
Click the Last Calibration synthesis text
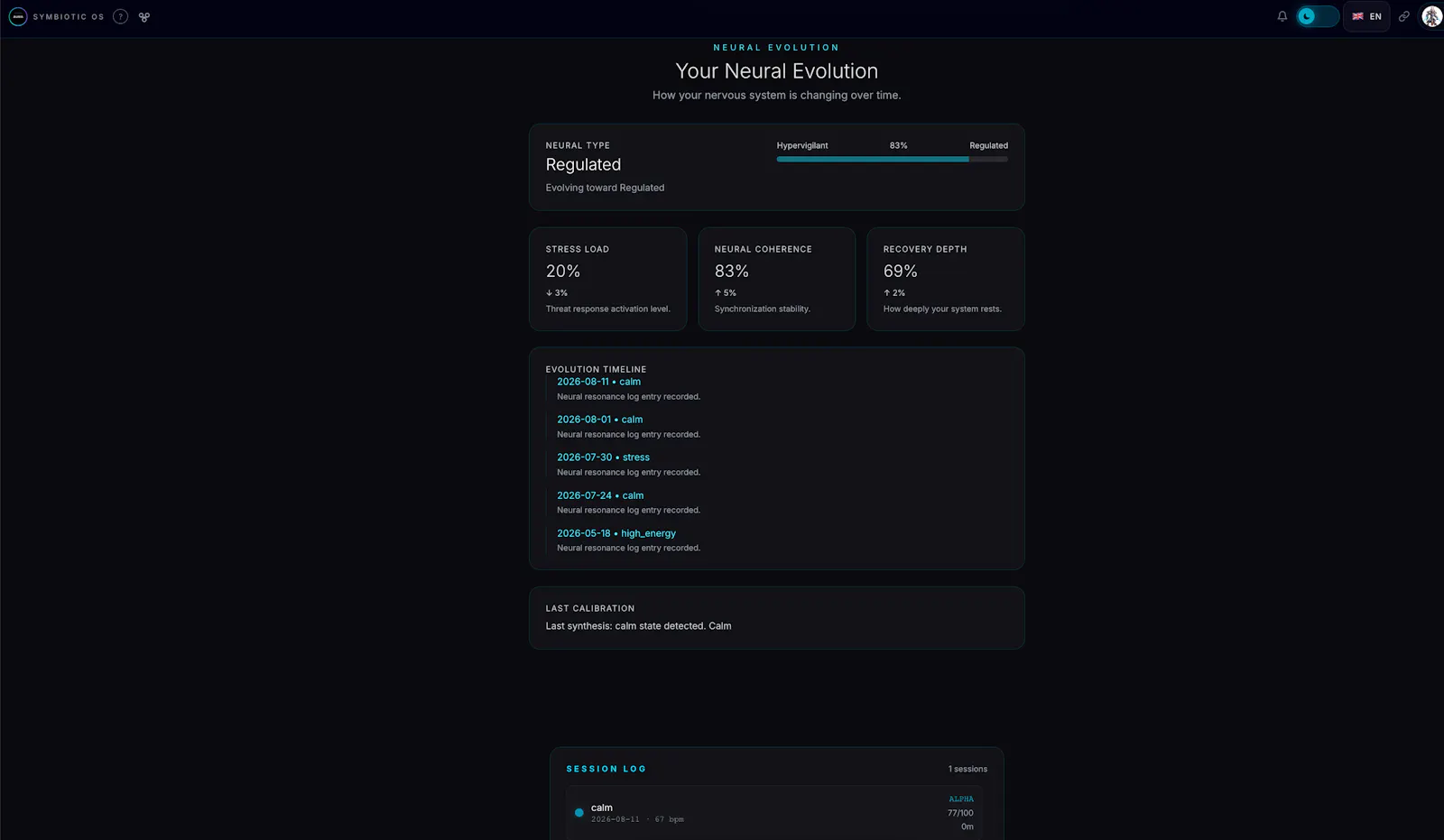pyautogui.click(x=638, y=626)
